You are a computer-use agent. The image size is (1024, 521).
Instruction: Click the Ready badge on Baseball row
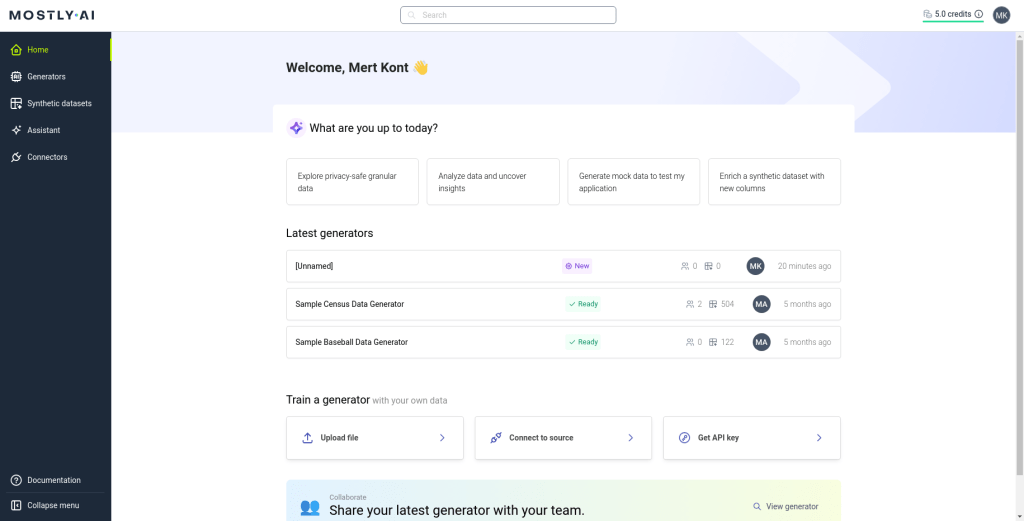tap(583, 341)
